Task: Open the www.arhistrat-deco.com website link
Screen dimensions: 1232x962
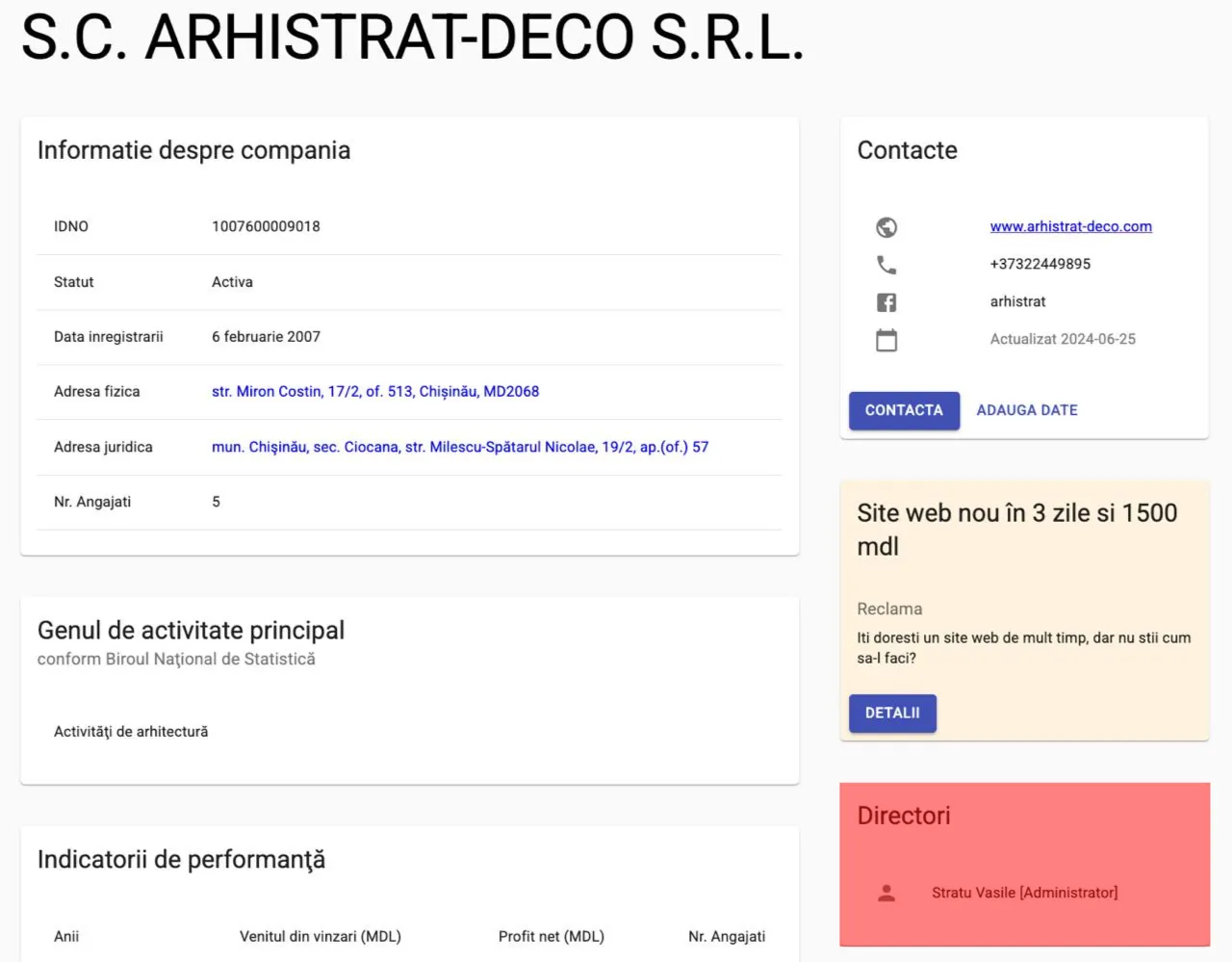Action: tap(1070, 226)
